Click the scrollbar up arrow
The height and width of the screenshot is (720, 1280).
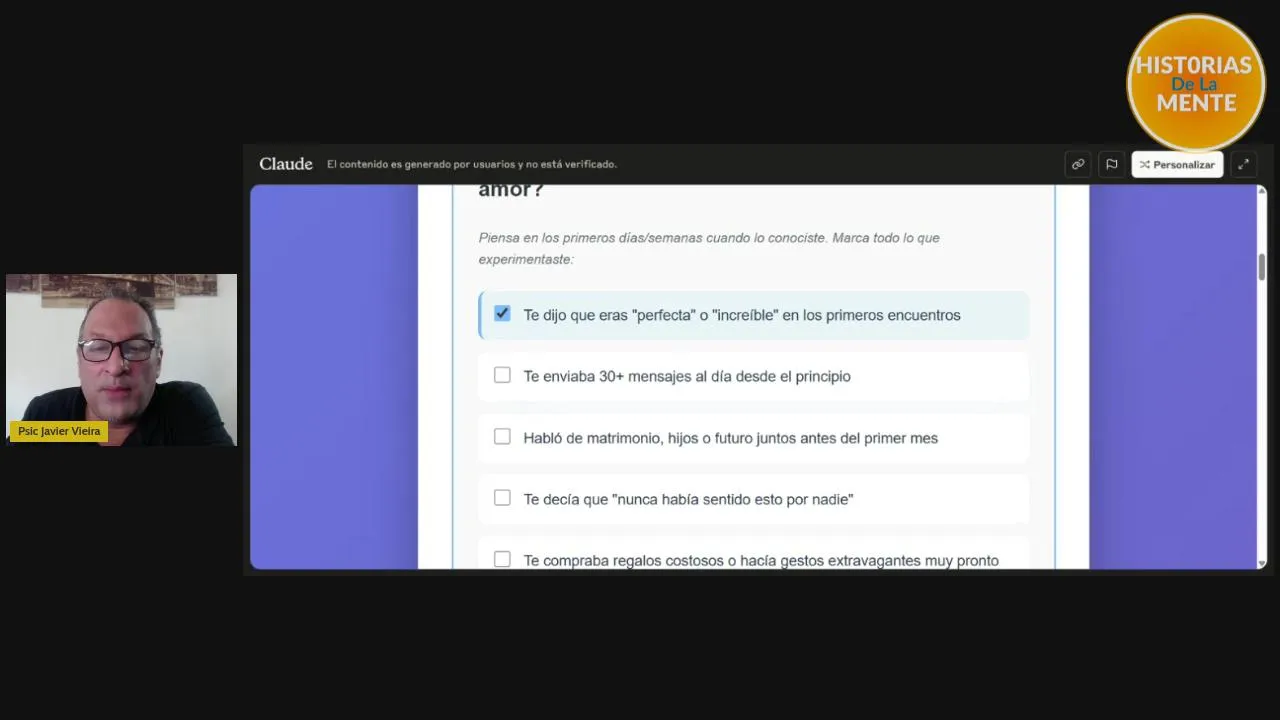point(1262,191)
